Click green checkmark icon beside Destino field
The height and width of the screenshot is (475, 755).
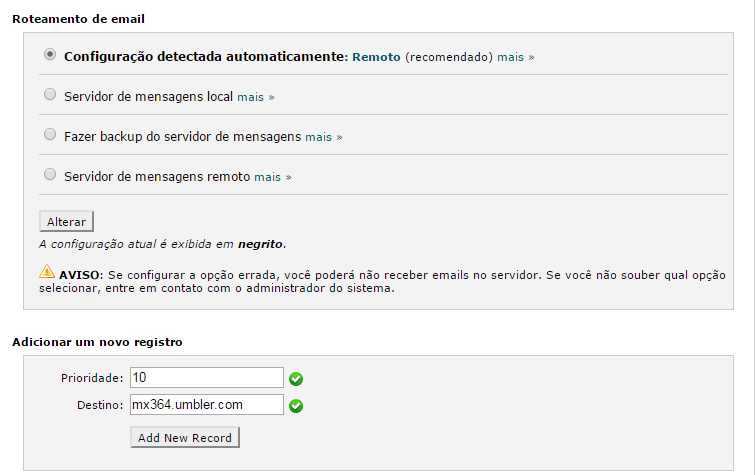296,406
